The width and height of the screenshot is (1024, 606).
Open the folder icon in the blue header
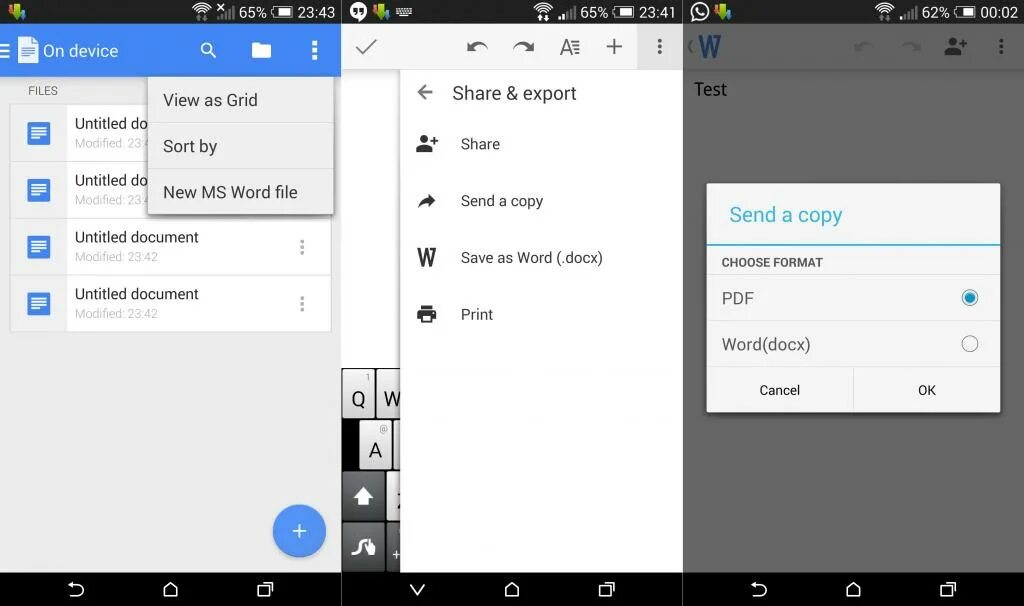coord(261,50)
